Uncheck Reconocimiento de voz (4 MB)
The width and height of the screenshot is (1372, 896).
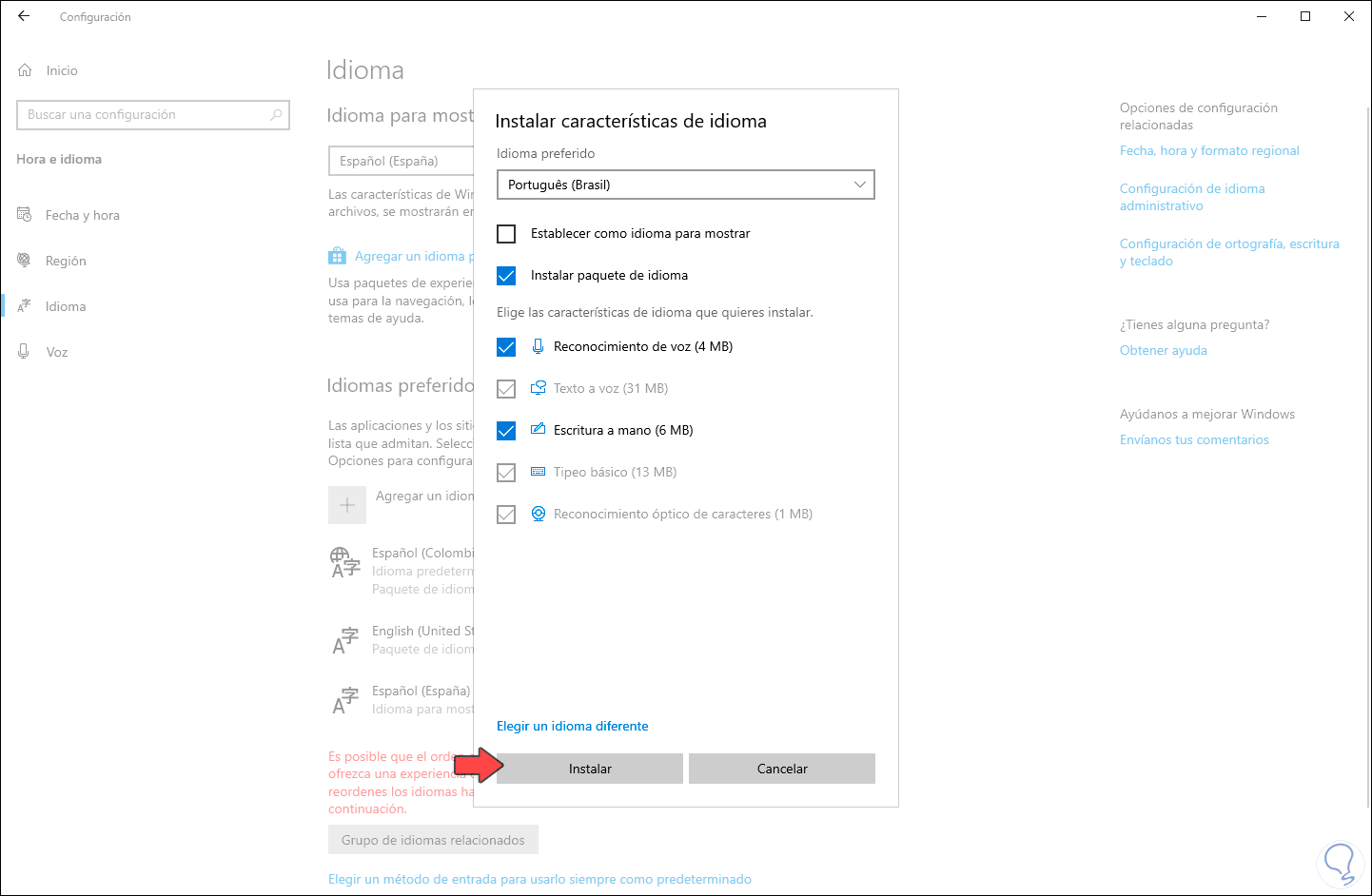pos(506,347)
